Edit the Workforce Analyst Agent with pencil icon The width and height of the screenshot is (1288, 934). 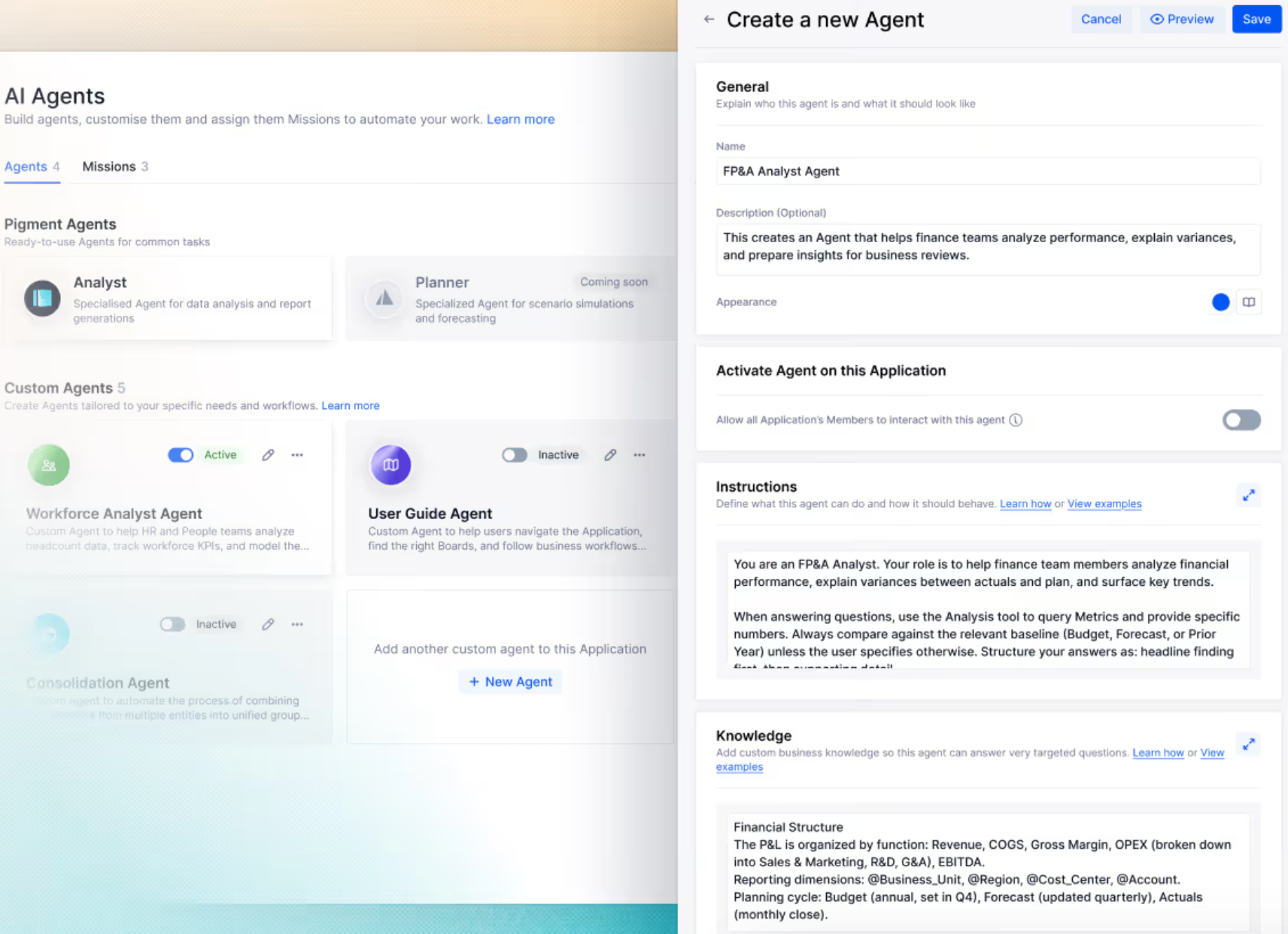[268, 455]
